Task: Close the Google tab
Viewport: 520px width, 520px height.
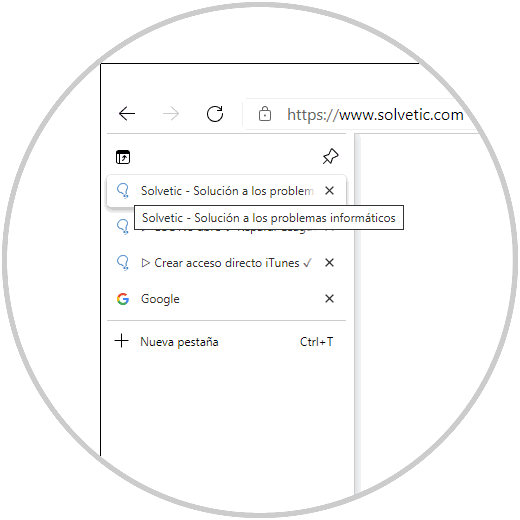Action: pos(329,298)
